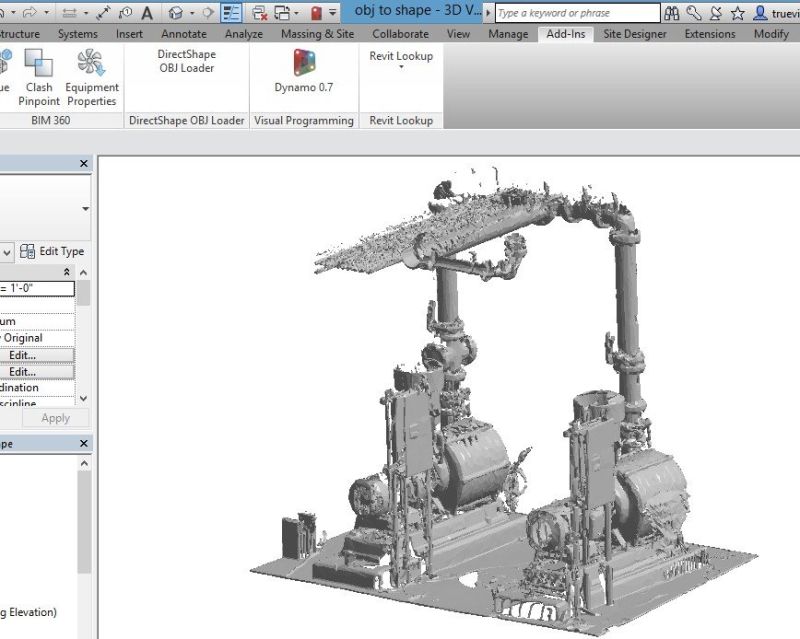Open the Collaborate ribbon tab

point(400,33)
